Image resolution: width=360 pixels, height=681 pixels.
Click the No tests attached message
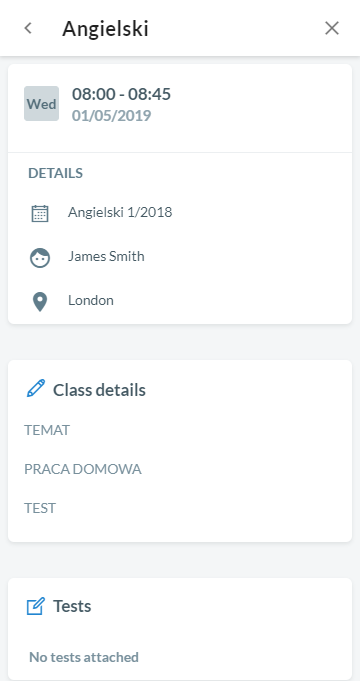tap(84, 657)
